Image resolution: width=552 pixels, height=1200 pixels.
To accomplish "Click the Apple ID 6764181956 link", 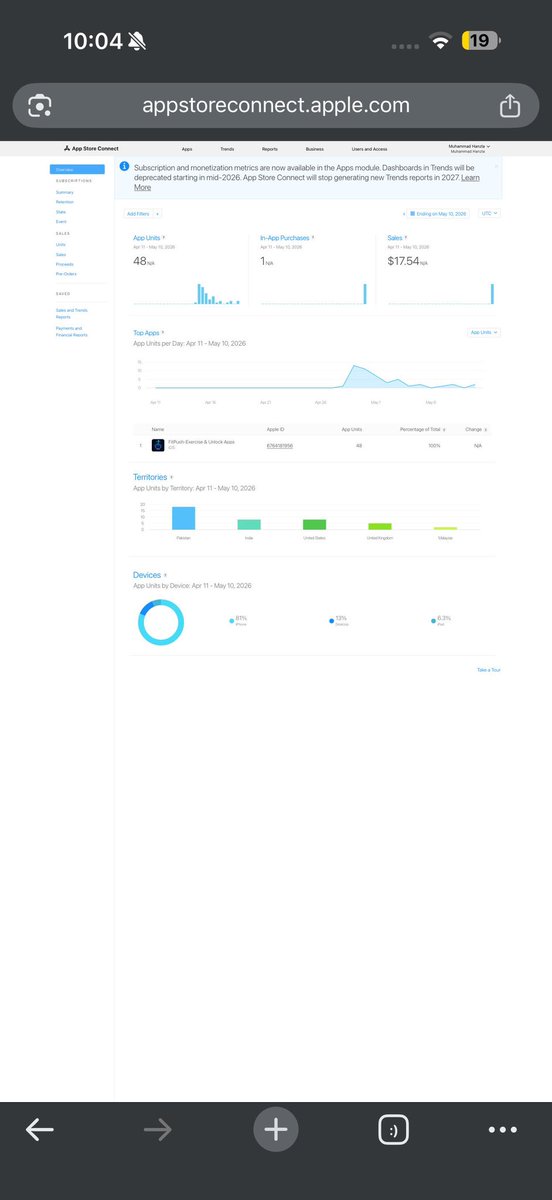I will coord(279,445).
